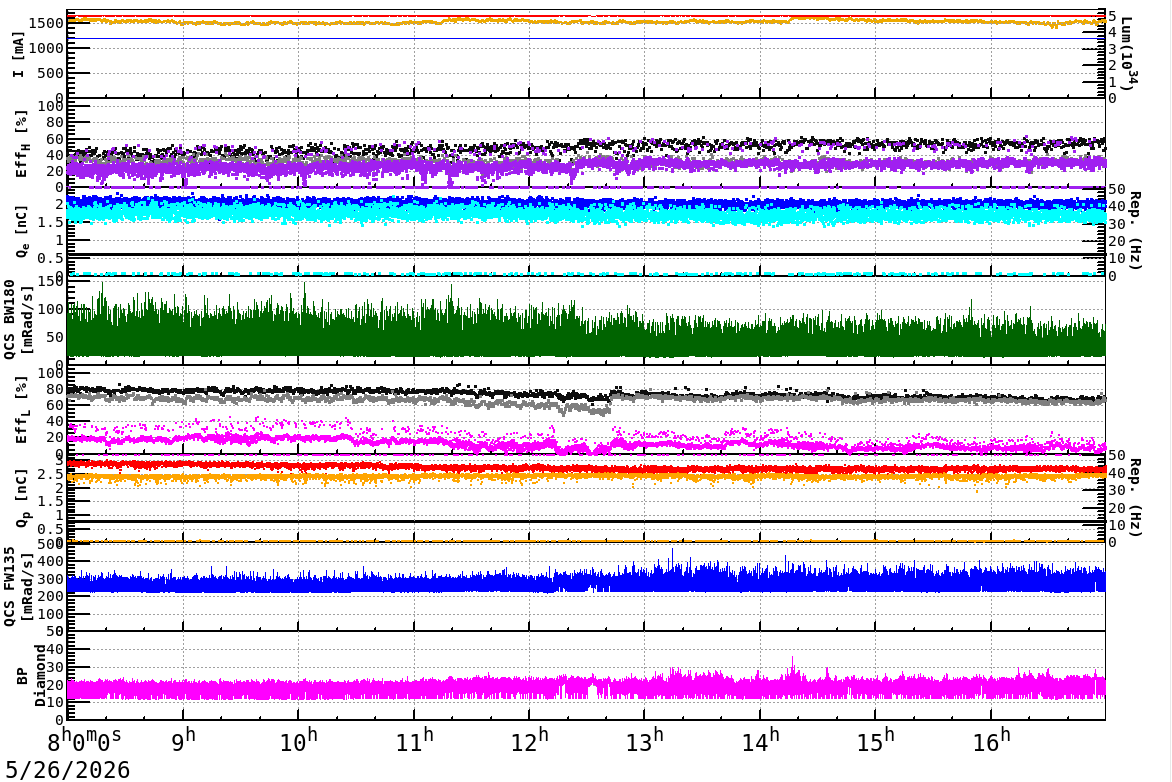The image size is (1172, 782).
Task: Click the 1000 tick on current axis
Action: (47, 48)
